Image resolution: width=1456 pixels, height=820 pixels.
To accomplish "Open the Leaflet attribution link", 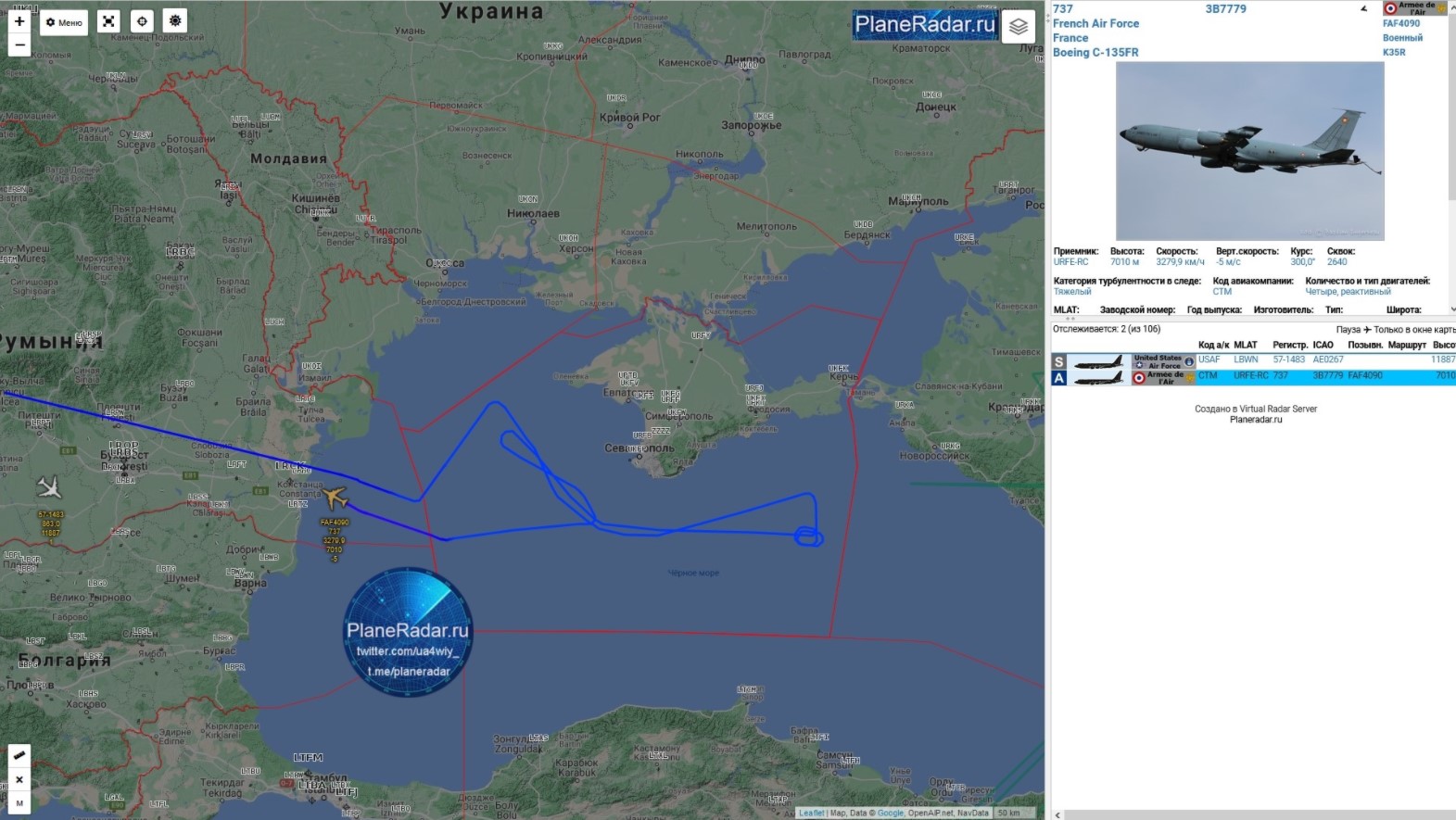I will coord(811,814).
